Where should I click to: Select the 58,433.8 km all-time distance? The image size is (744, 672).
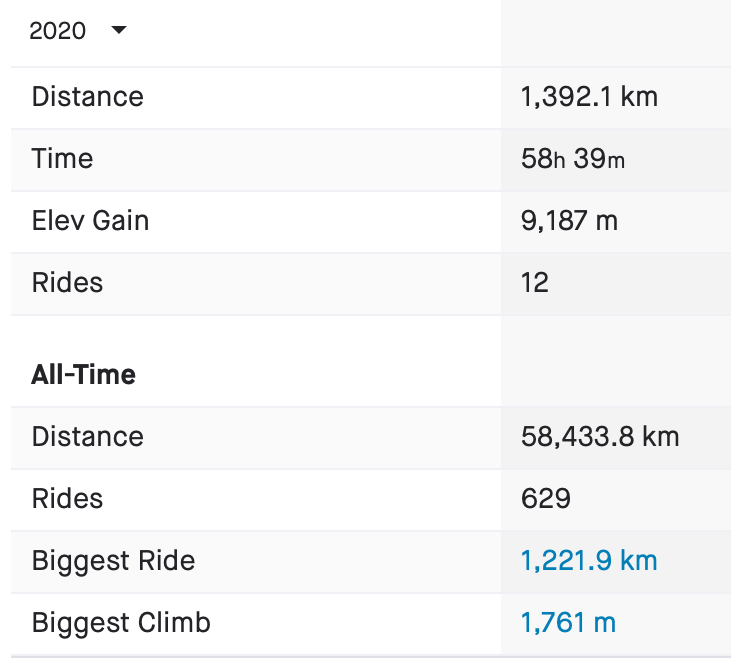click(600, 437)
